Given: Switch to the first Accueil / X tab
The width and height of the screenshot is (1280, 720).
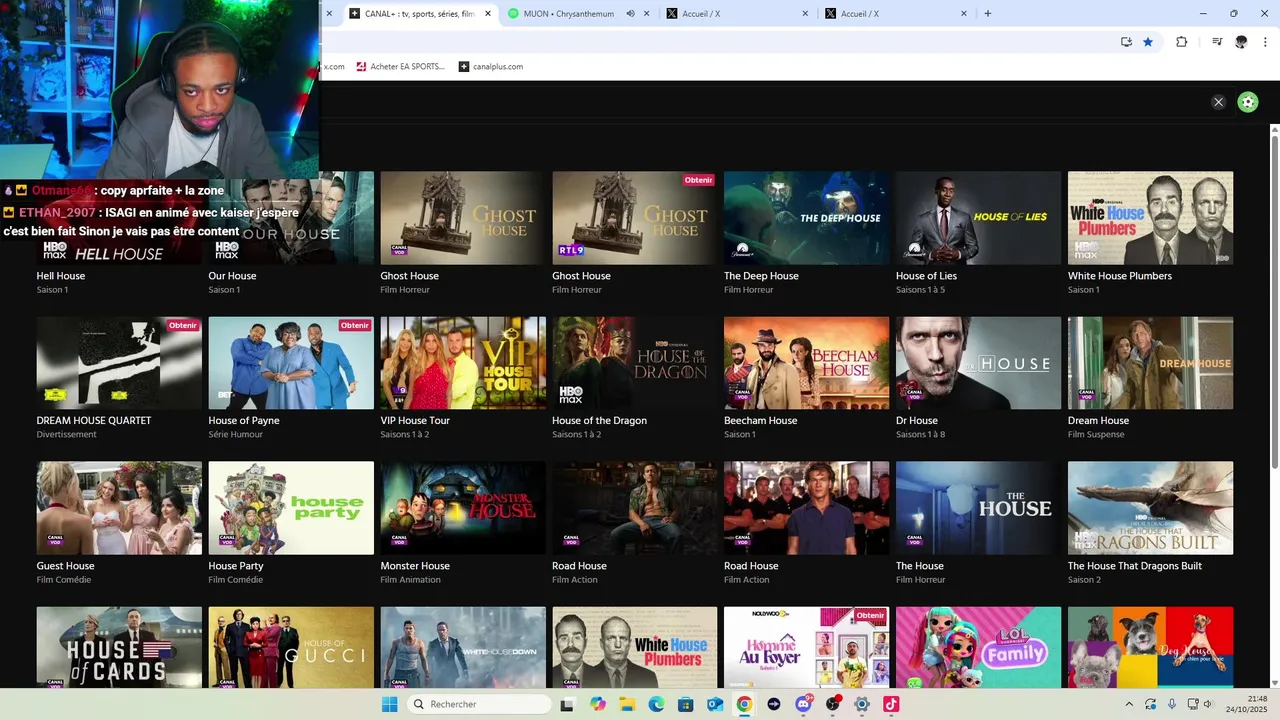Looking at the screenshot, I should 737,14.
